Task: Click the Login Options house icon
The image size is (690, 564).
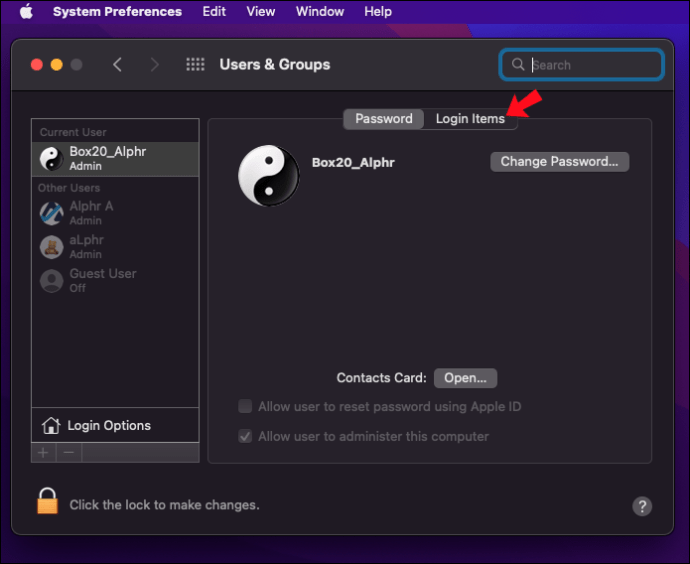Action: (x=51, y=425)
